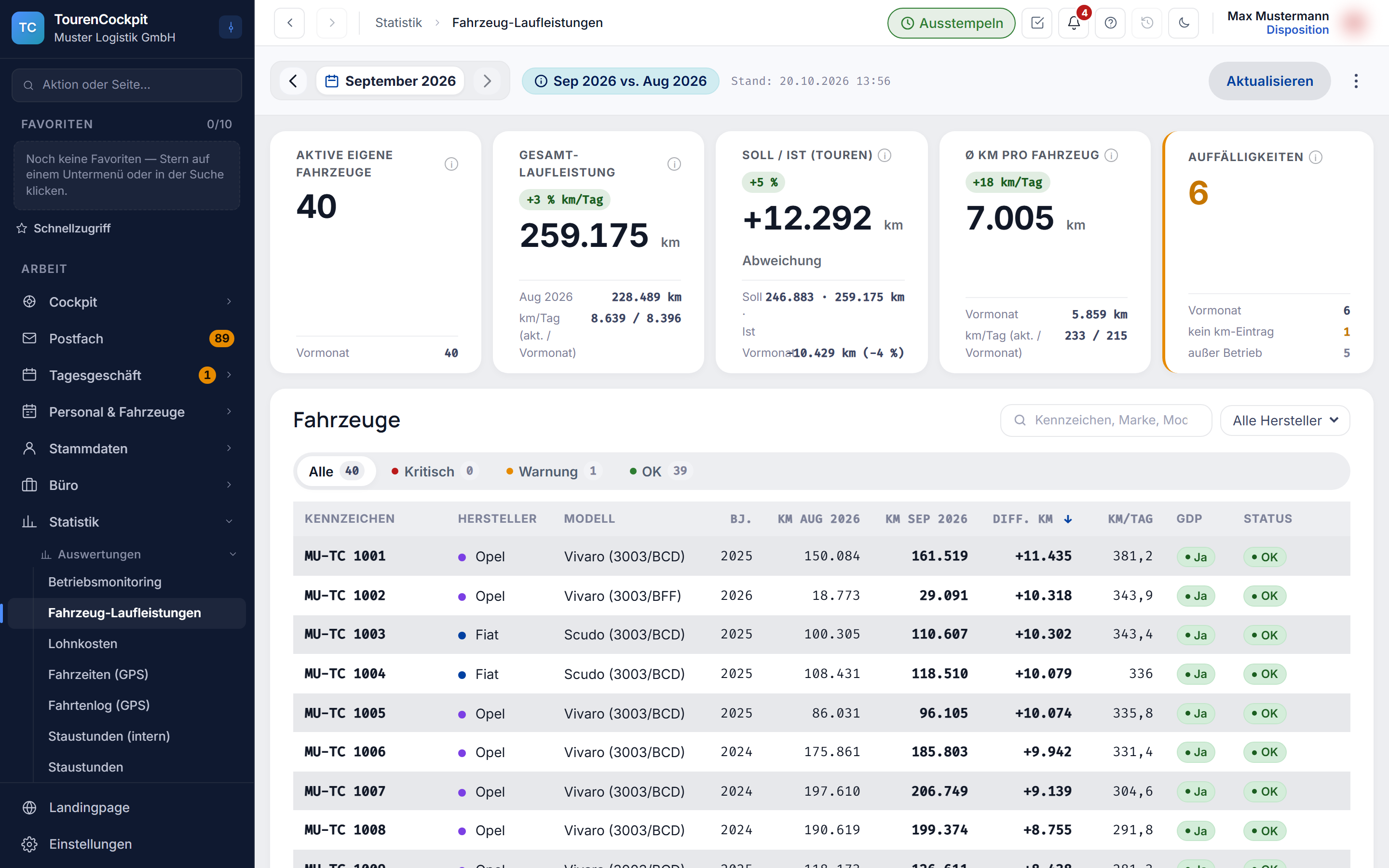The width and height of the screenshot is (1389, 868).
Task: Go to the previous month
Action: coord(293,81)
